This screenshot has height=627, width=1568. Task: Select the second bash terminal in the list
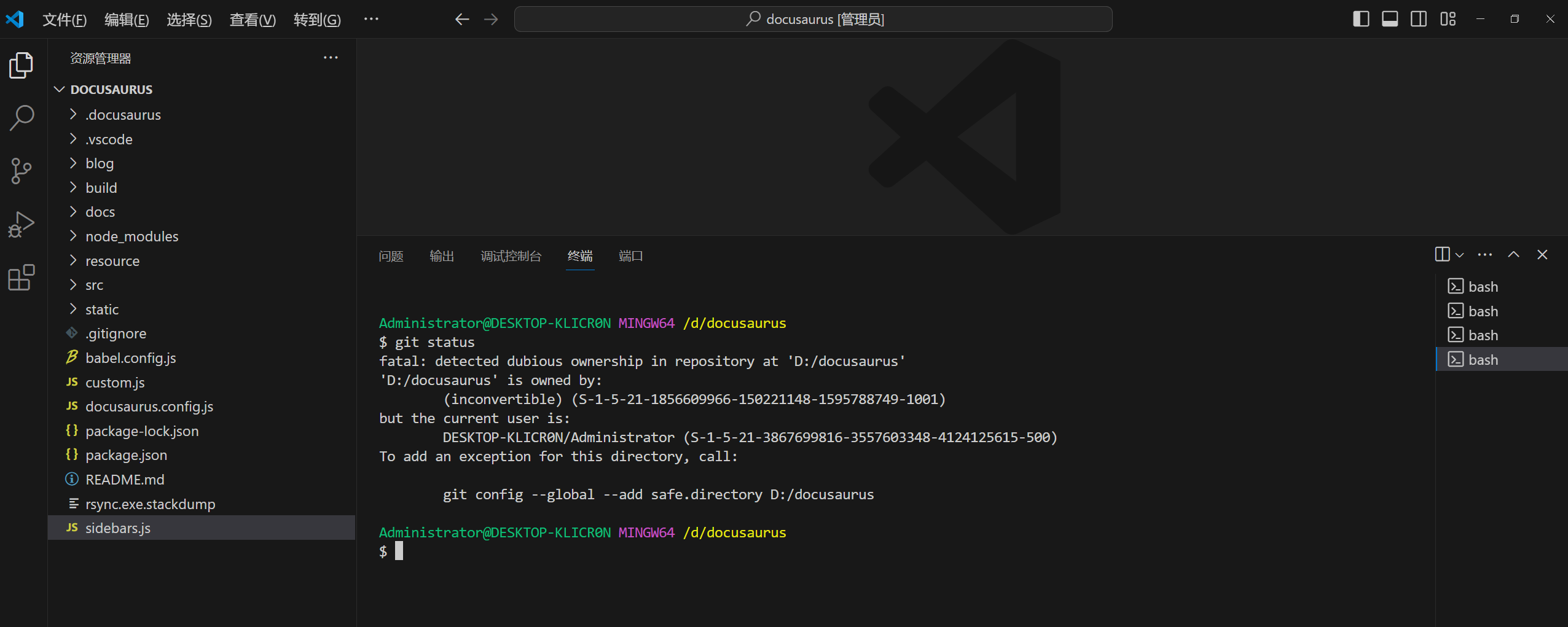[1502, 311]
